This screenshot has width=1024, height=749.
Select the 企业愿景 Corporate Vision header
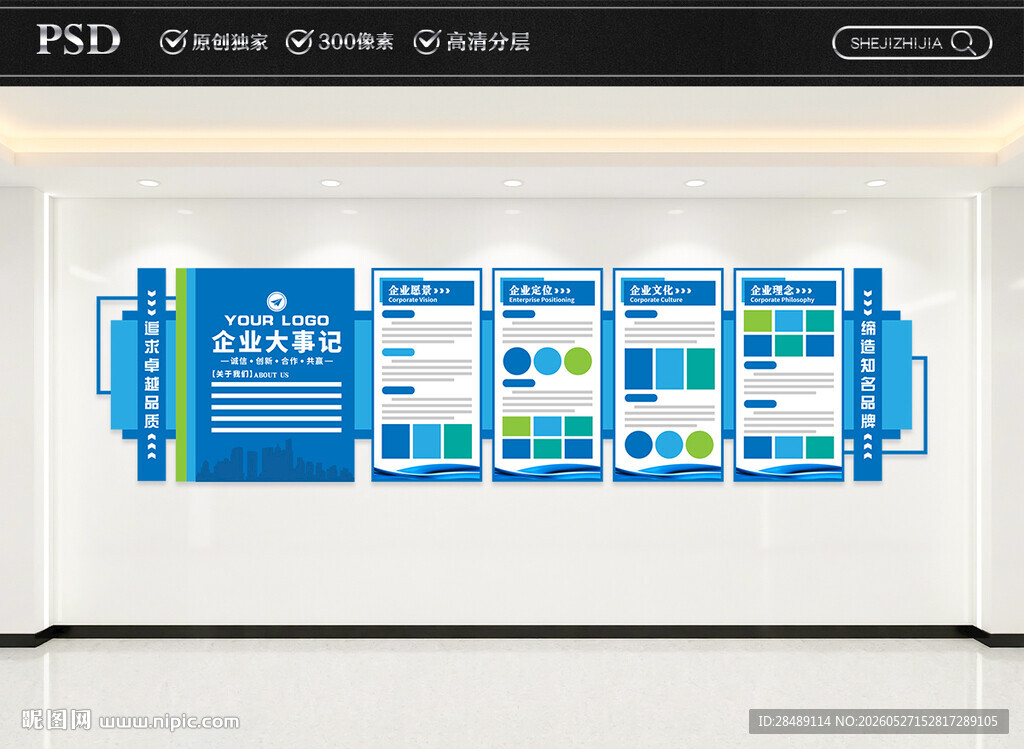coord(427,293)
